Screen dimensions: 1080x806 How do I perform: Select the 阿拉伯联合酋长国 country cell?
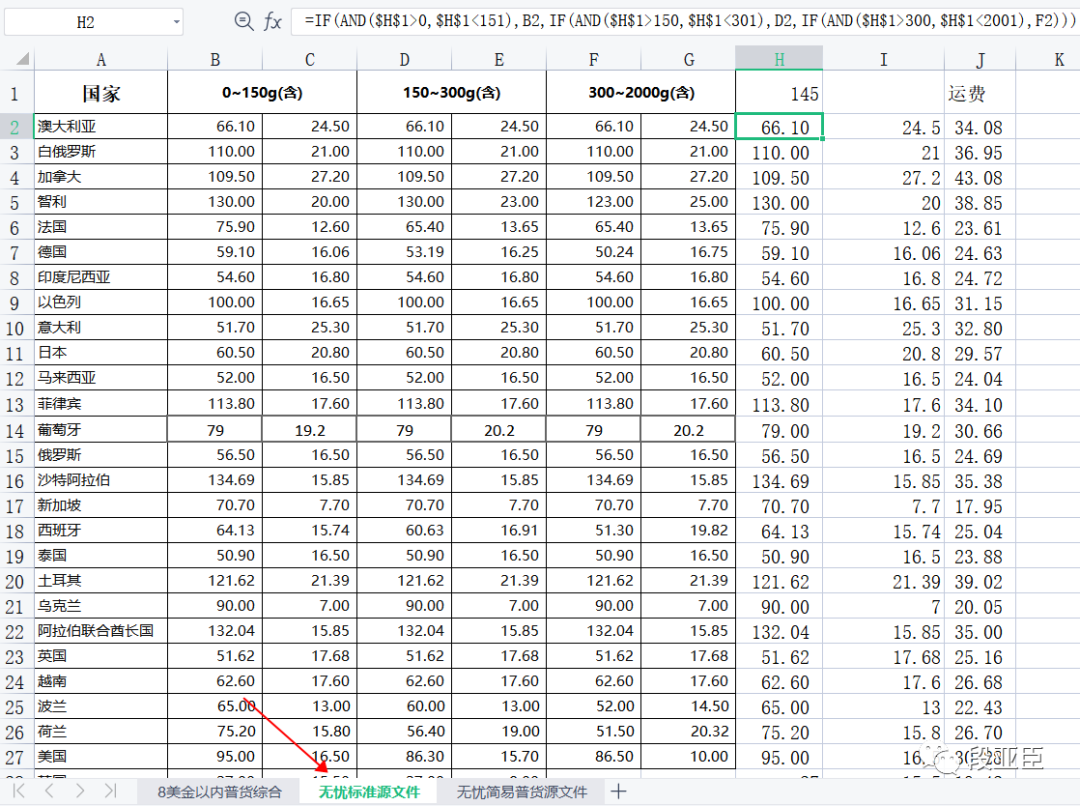(x=101, y=631)
